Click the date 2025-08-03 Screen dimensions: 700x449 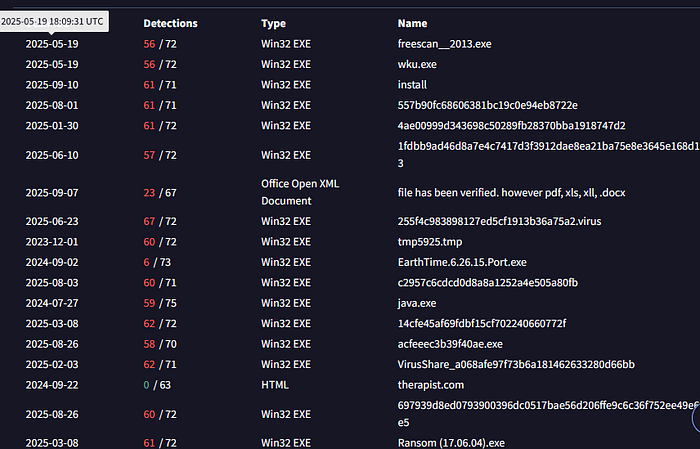pyautogui.click(x=52, y=283)
